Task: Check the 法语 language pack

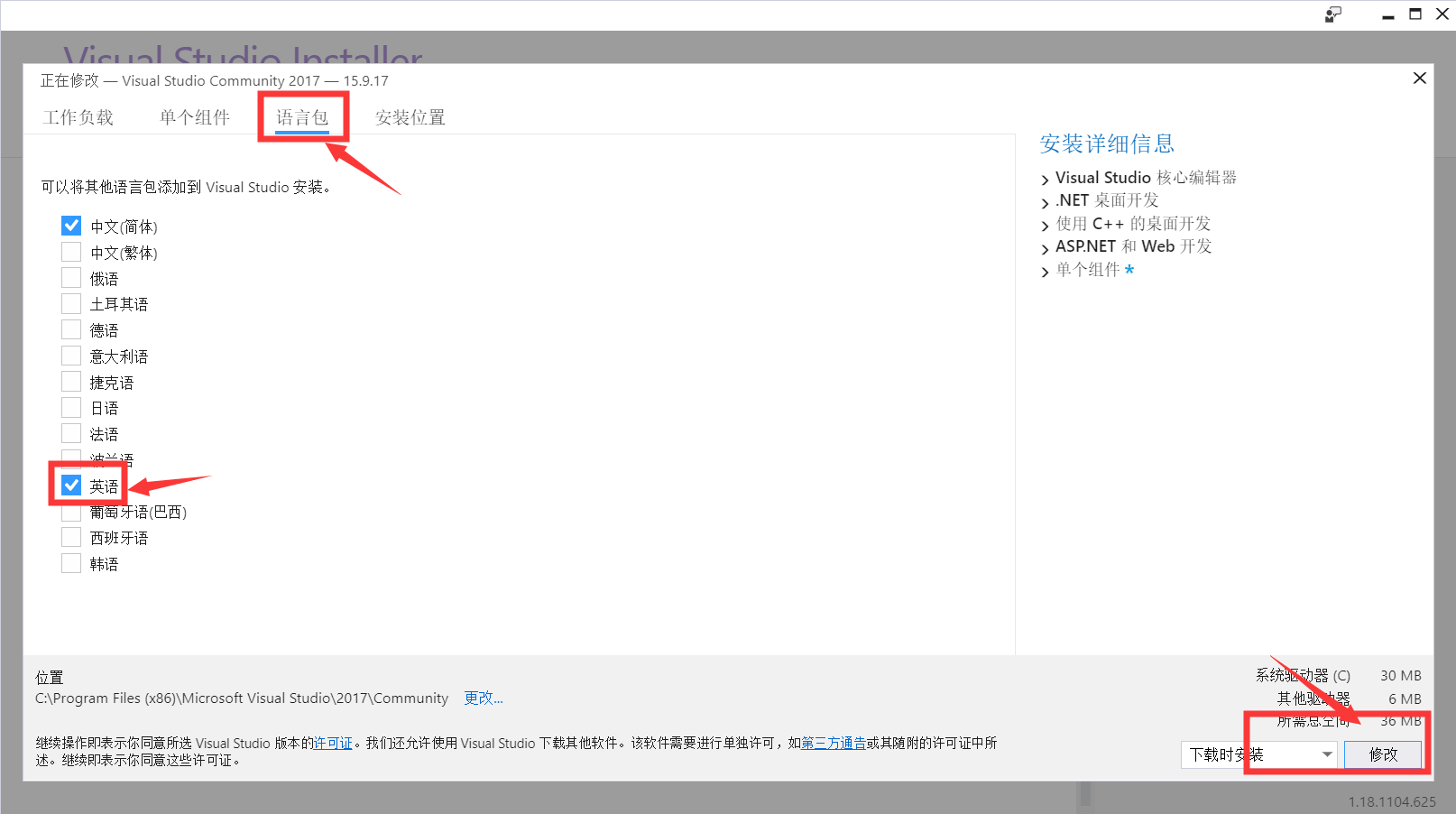Action: [x=71, y=433]
